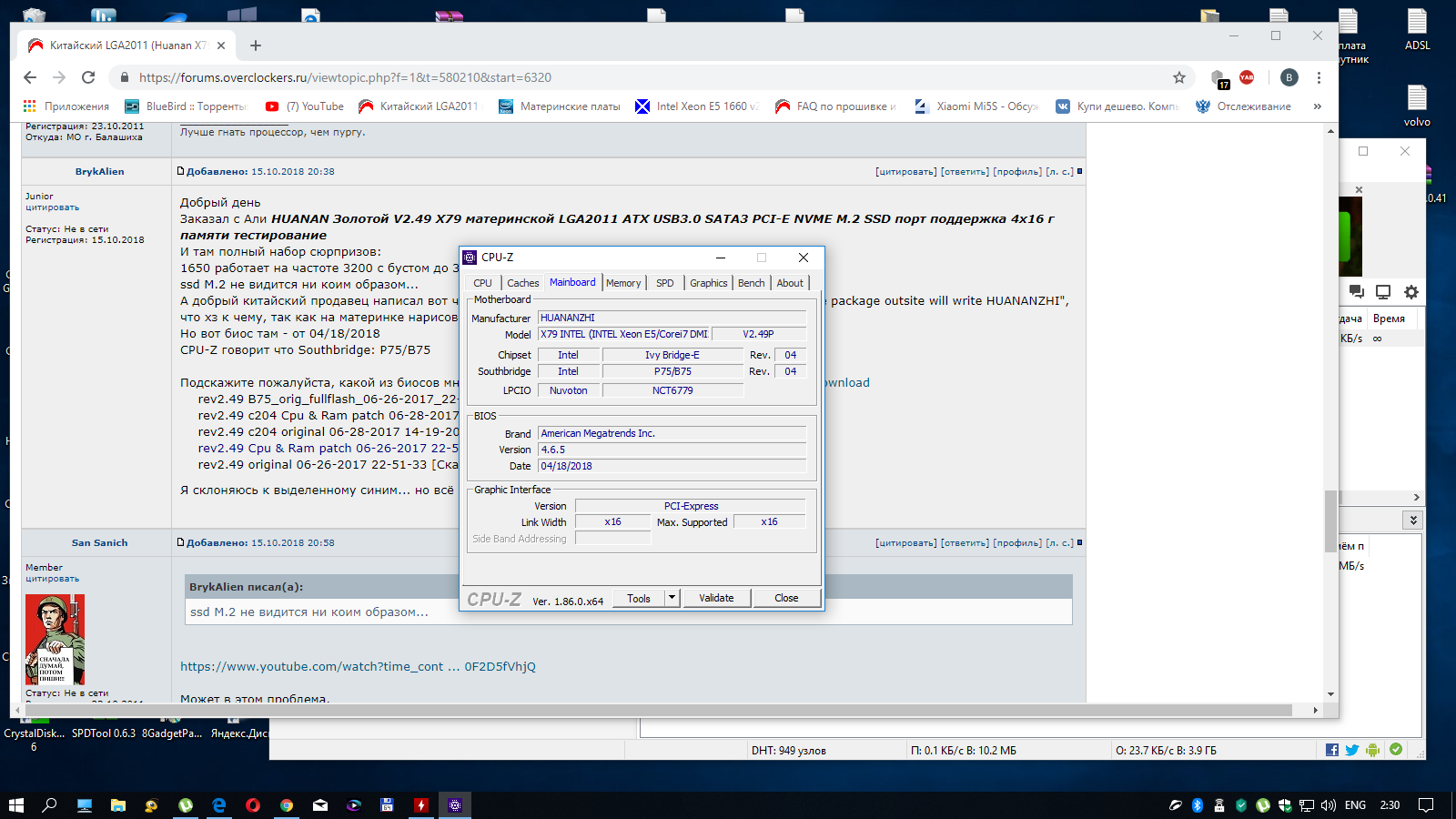This screenshot has width=1456, height=819.
Task: Open the red YAB extension icon
Action: tap(1247, 77)
